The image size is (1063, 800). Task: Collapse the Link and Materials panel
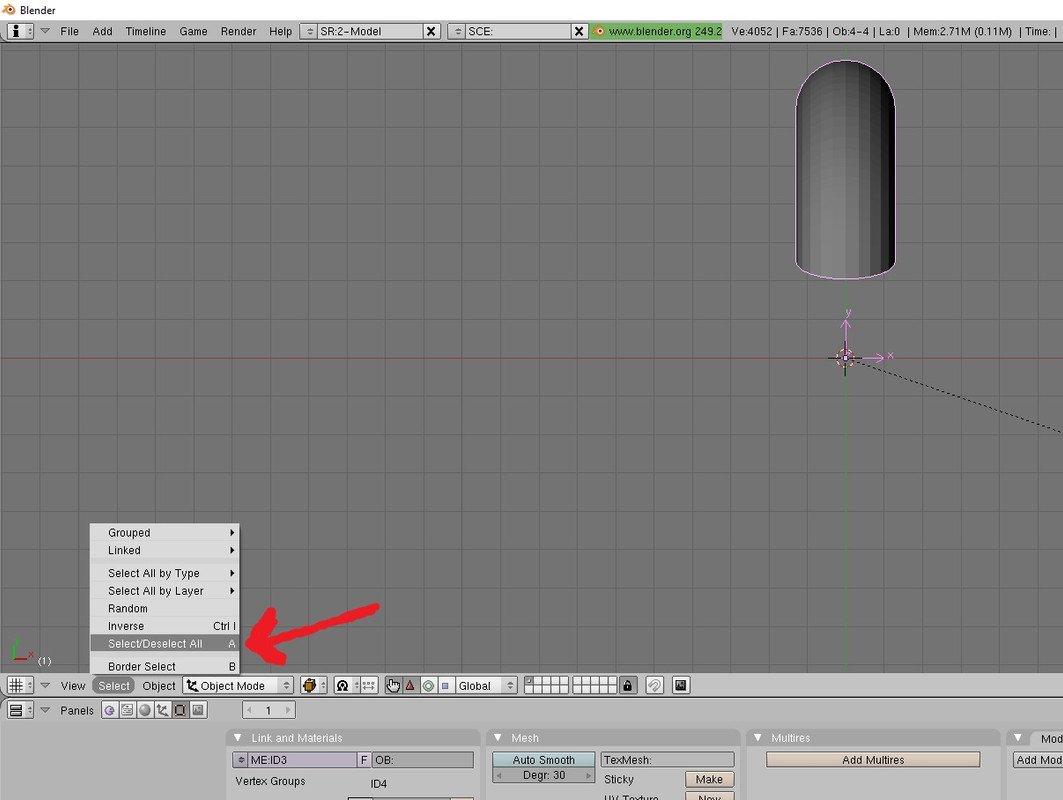(x=238, y=738)
